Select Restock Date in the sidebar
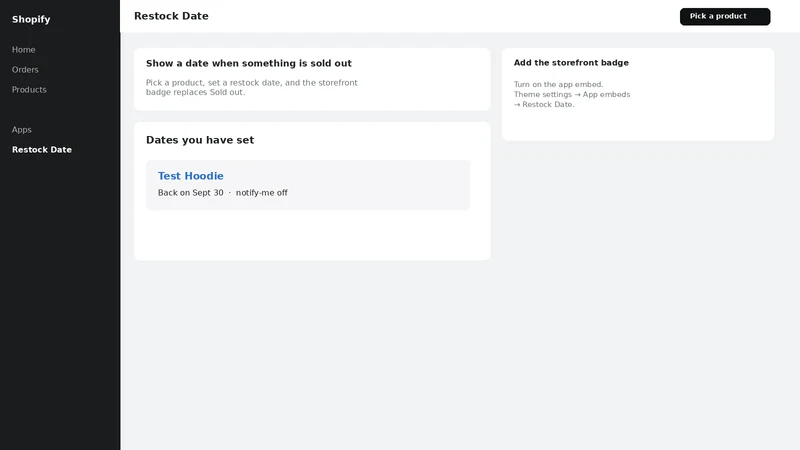This screenshot has height=450, width=800. 42,149
